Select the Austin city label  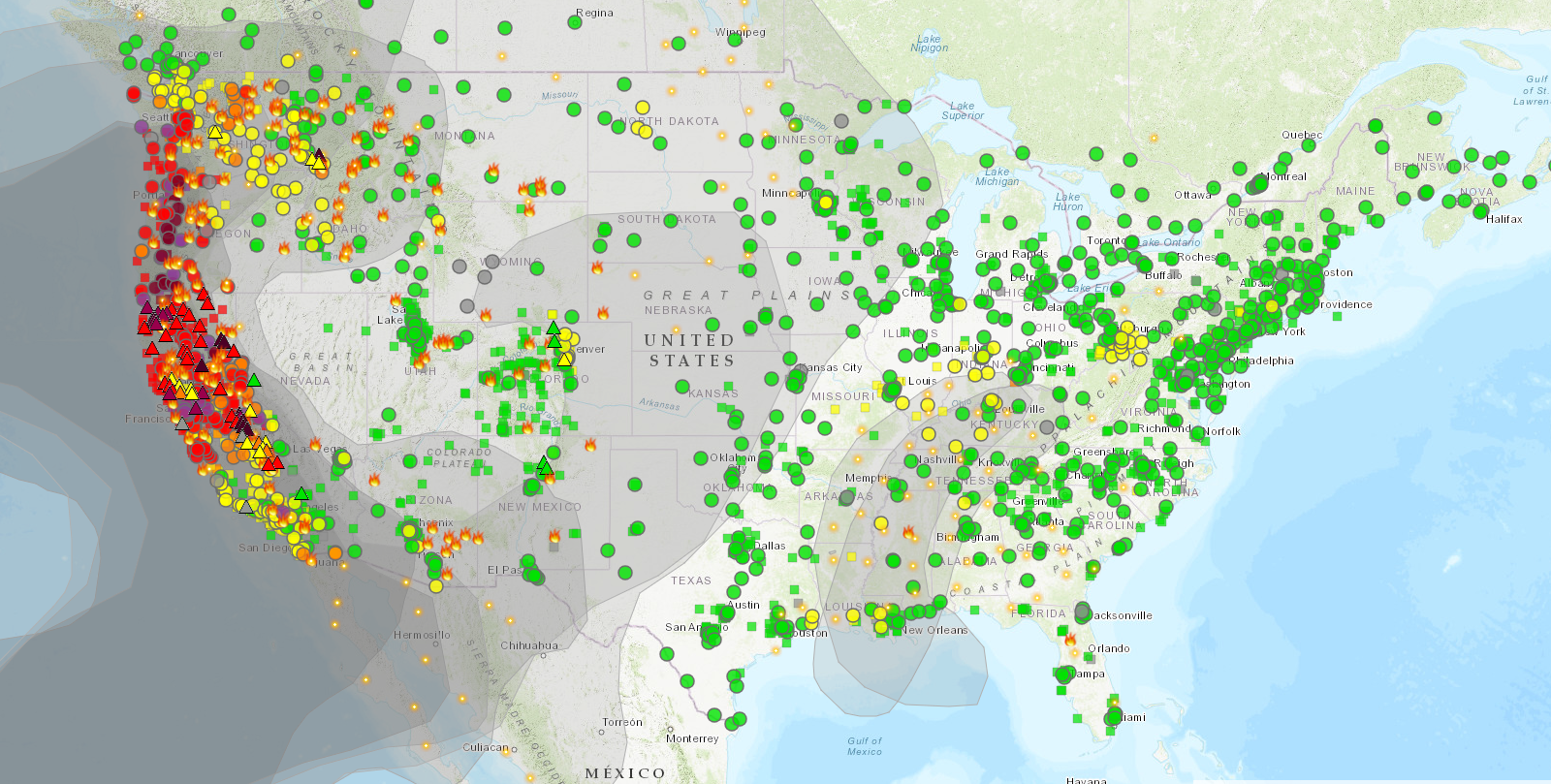click(x=744, y=605)
